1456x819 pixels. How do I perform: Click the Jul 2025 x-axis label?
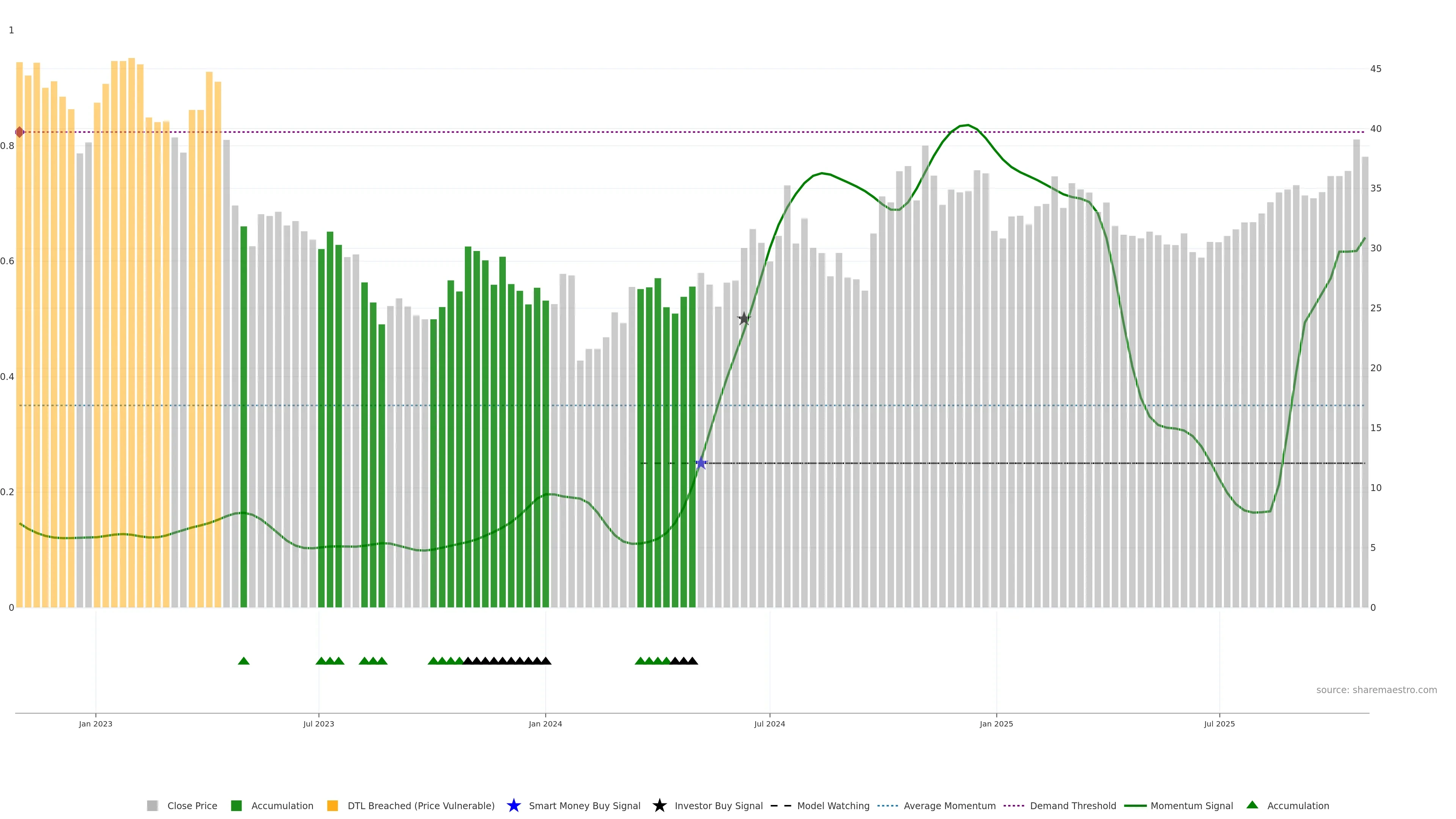click(x=1219, y=723)
